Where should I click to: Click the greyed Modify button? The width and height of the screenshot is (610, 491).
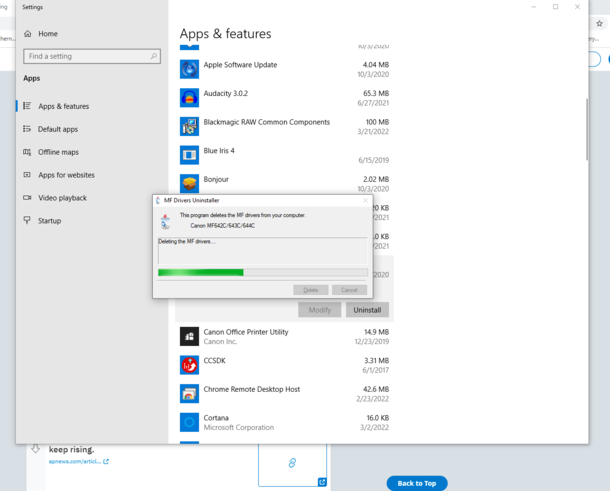point(320,310)
